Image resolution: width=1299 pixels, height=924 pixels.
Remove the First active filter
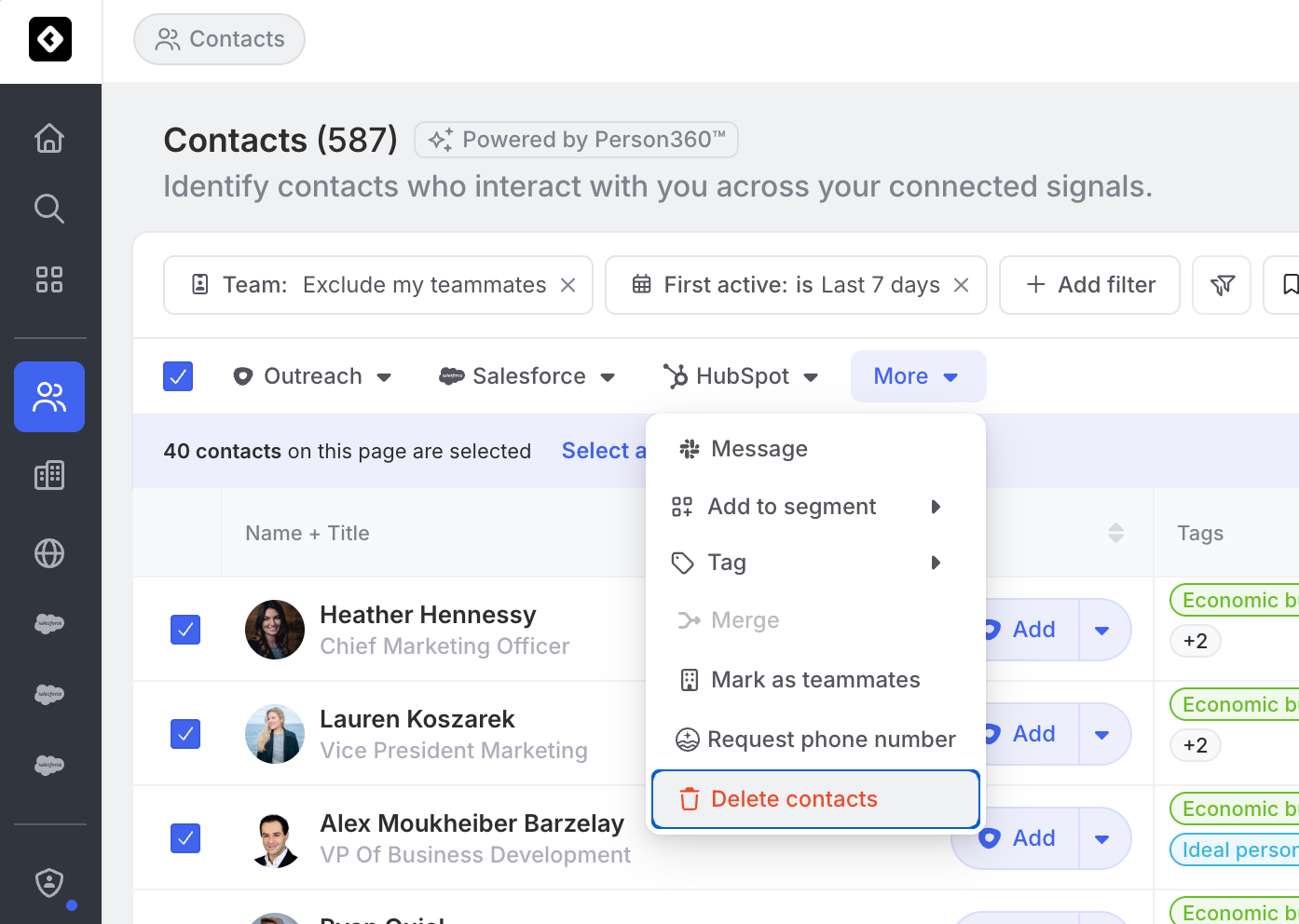click(x=962, y=285)
